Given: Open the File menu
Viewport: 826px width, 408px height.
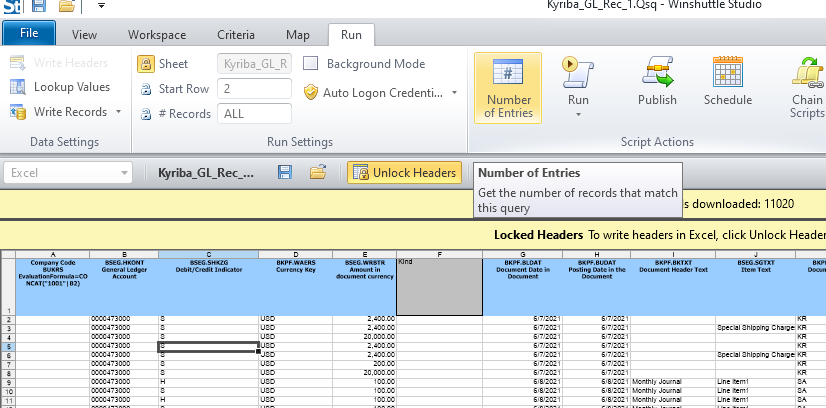Looking at the screenshot, I should tap(28, 35).
